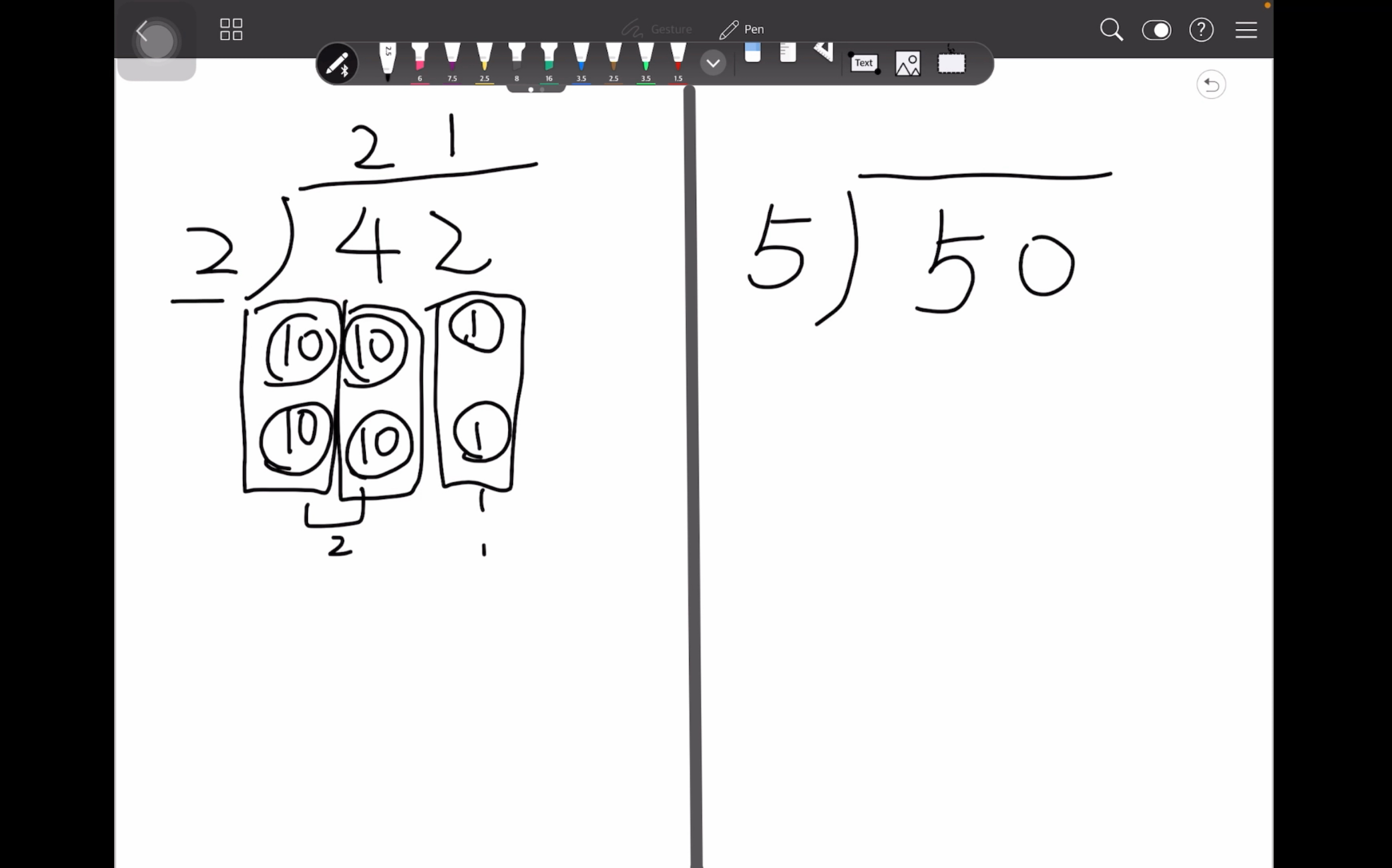
Task: Enable the undo/redo action button
Action: tap(1210, 85)
